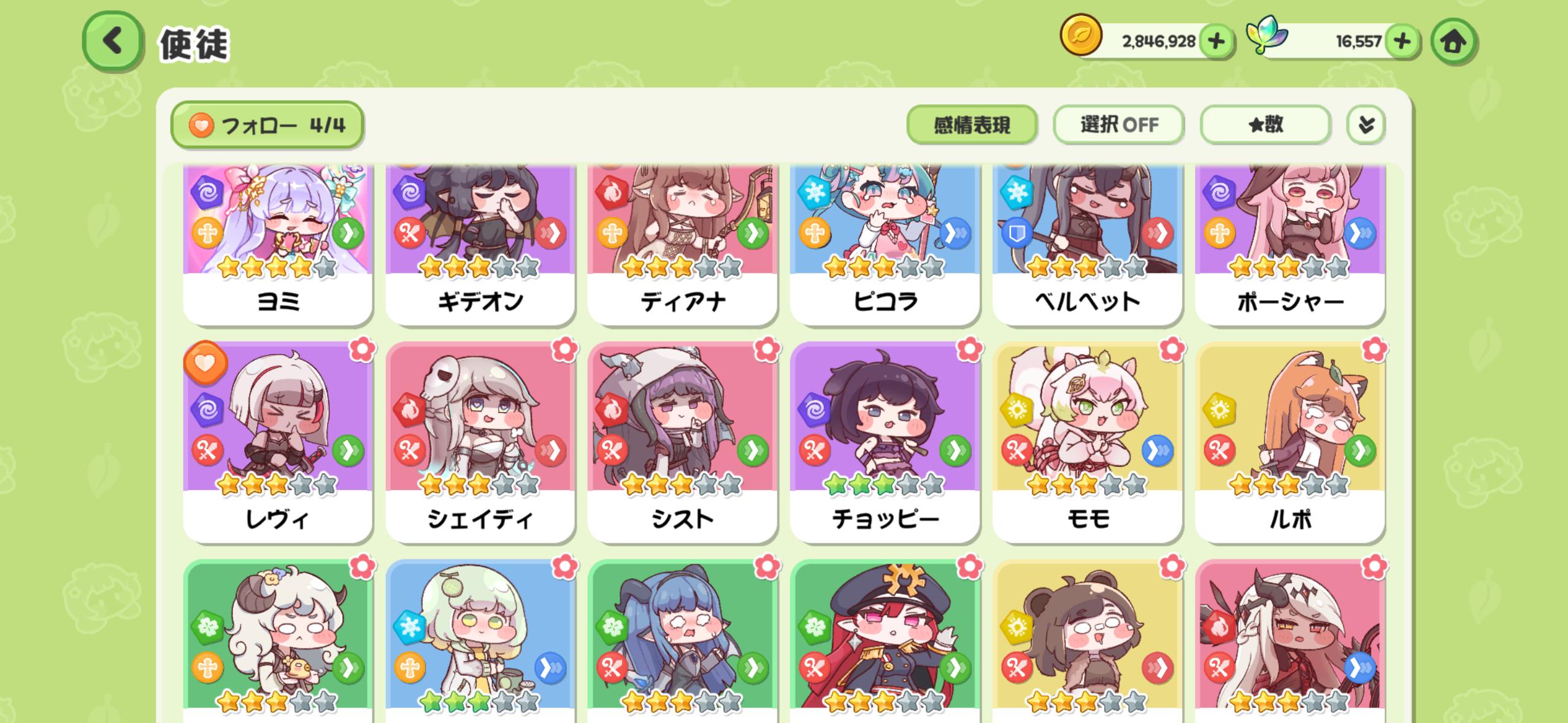Viewport: 1568px width, 723px height.
Task: Open the home screen icon
Action: (x=1453, y=42)
